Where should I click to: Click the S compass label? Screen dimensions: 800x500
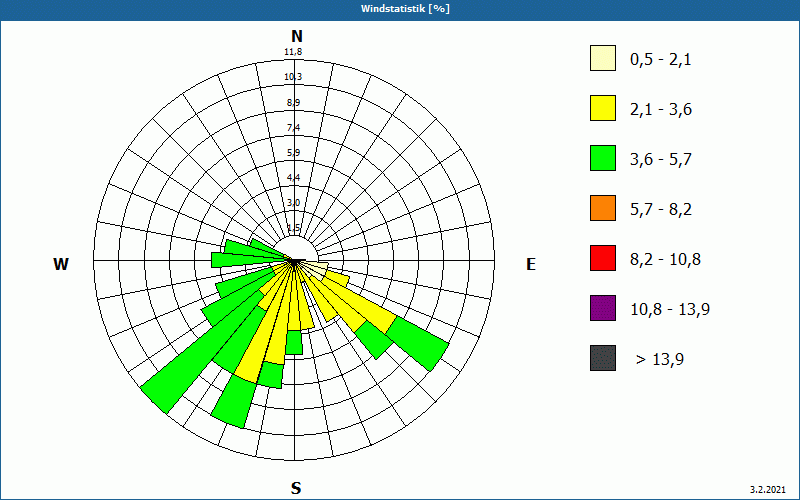pos(296,488)
